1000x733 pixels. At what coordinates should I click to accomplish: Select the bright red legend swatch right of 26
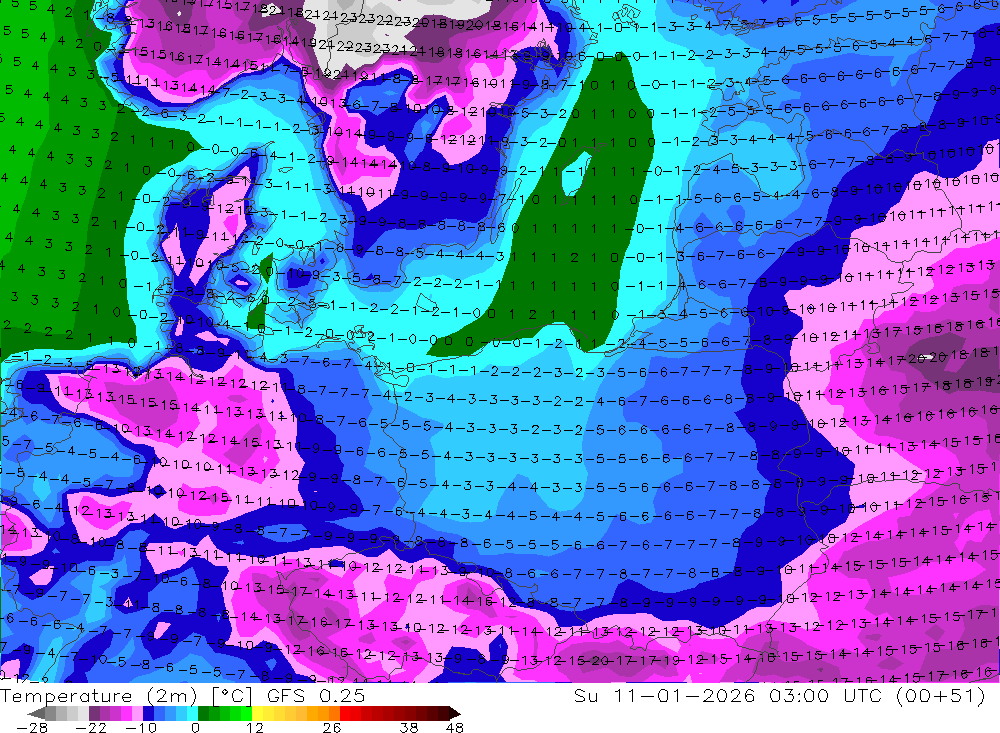click(345, 713)
